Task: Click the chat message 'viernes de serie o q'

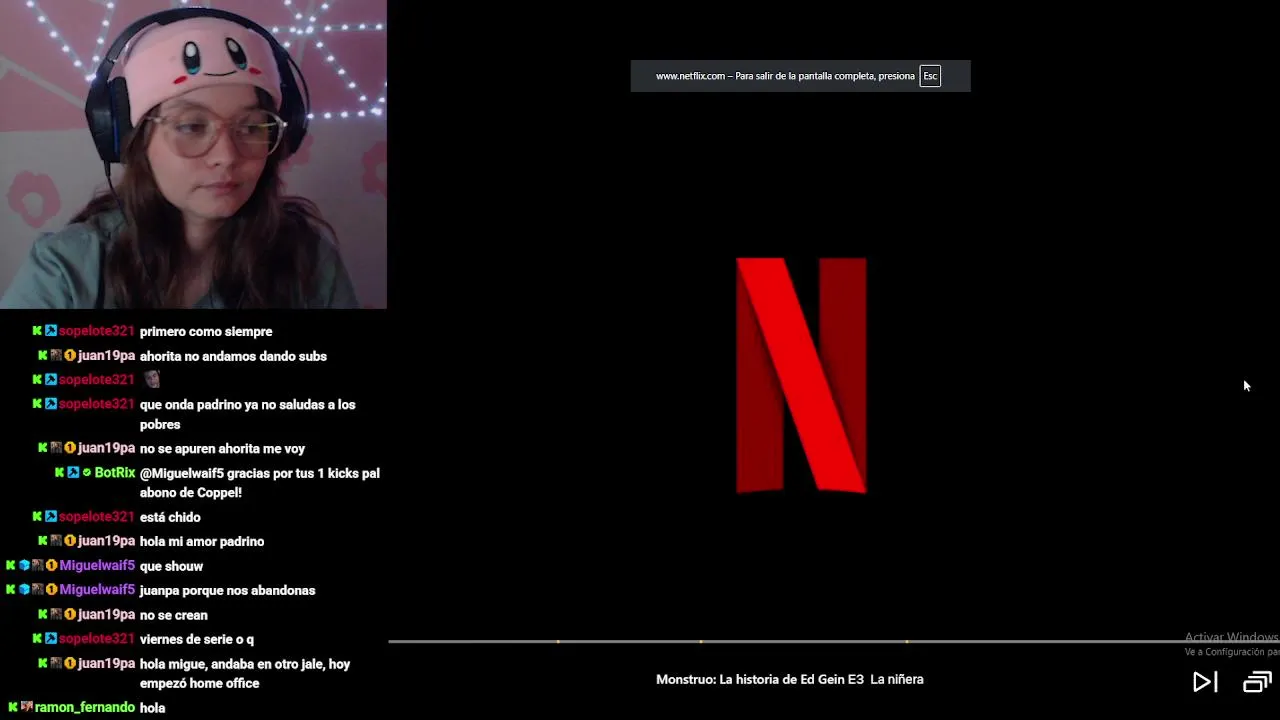Action: [x=197, y=639]
